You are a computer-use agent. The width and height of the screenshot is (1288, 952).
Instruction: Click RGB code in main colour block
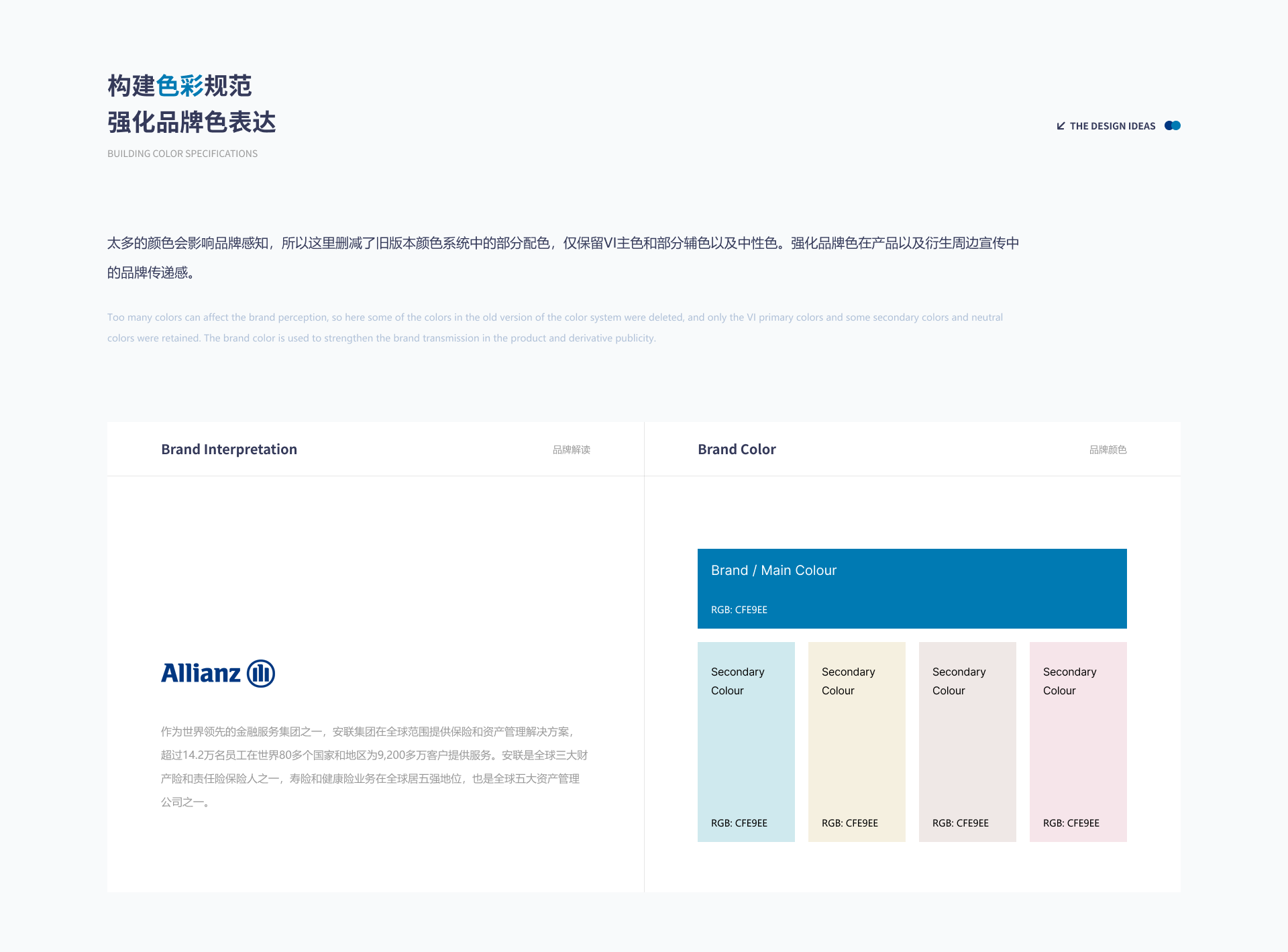tap(739, 610)
